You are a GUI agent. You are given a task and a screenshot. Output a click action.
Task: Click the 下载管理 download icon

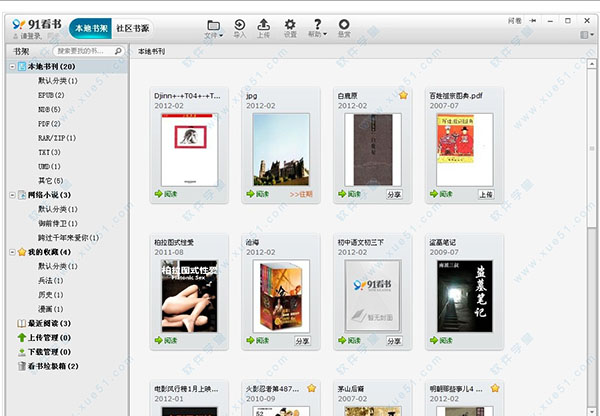[22, 352]
